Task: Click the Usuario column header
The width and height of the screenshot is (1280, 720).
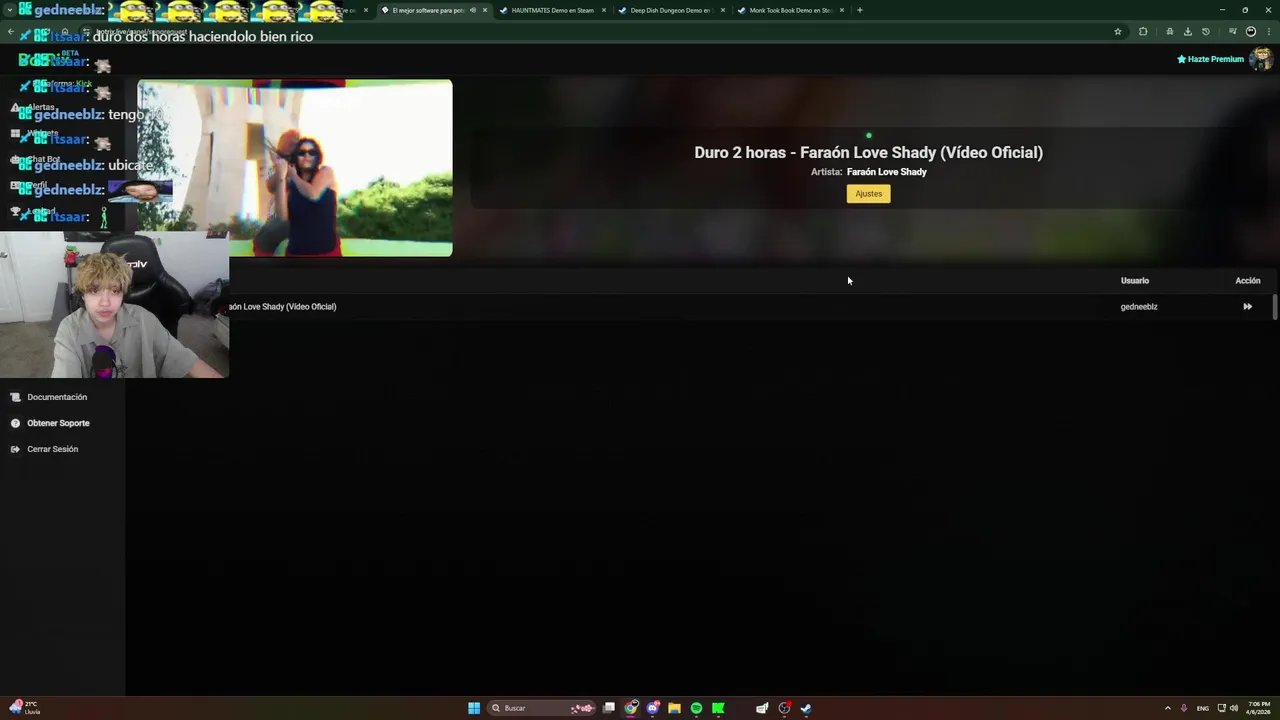Action: coord(1135,281)
